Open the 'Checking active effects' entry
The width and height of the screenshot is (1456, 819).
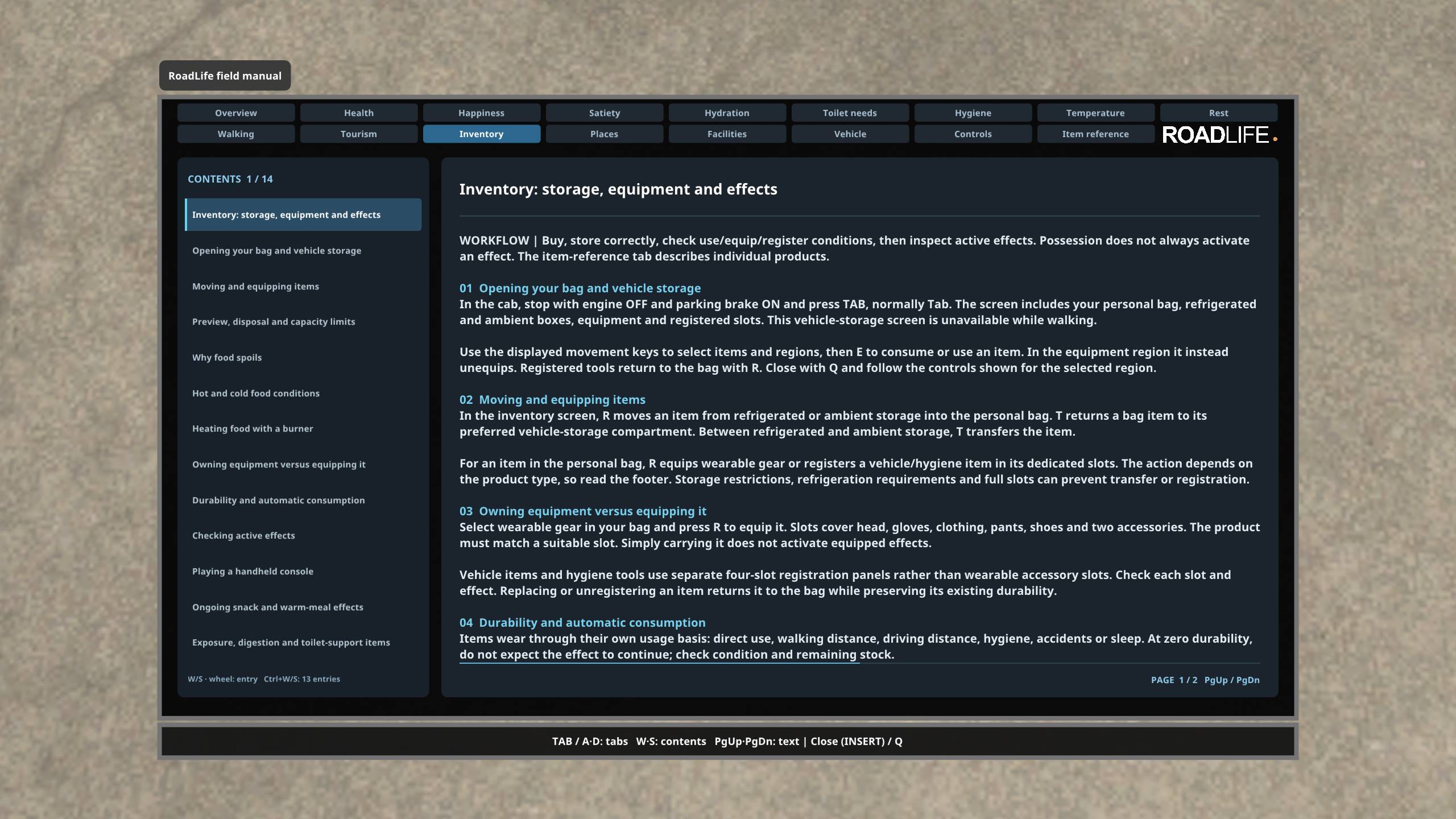click(x=303, y=535)
